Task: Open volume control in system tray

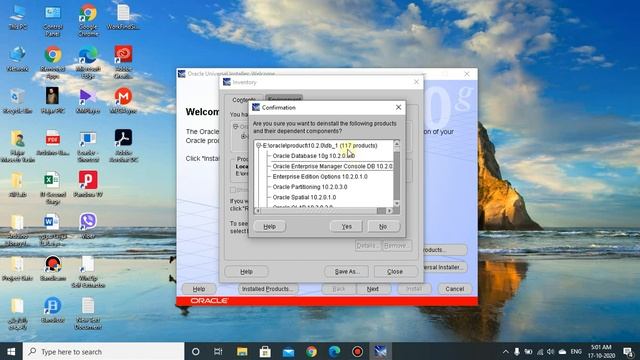Action: (551, 351)
